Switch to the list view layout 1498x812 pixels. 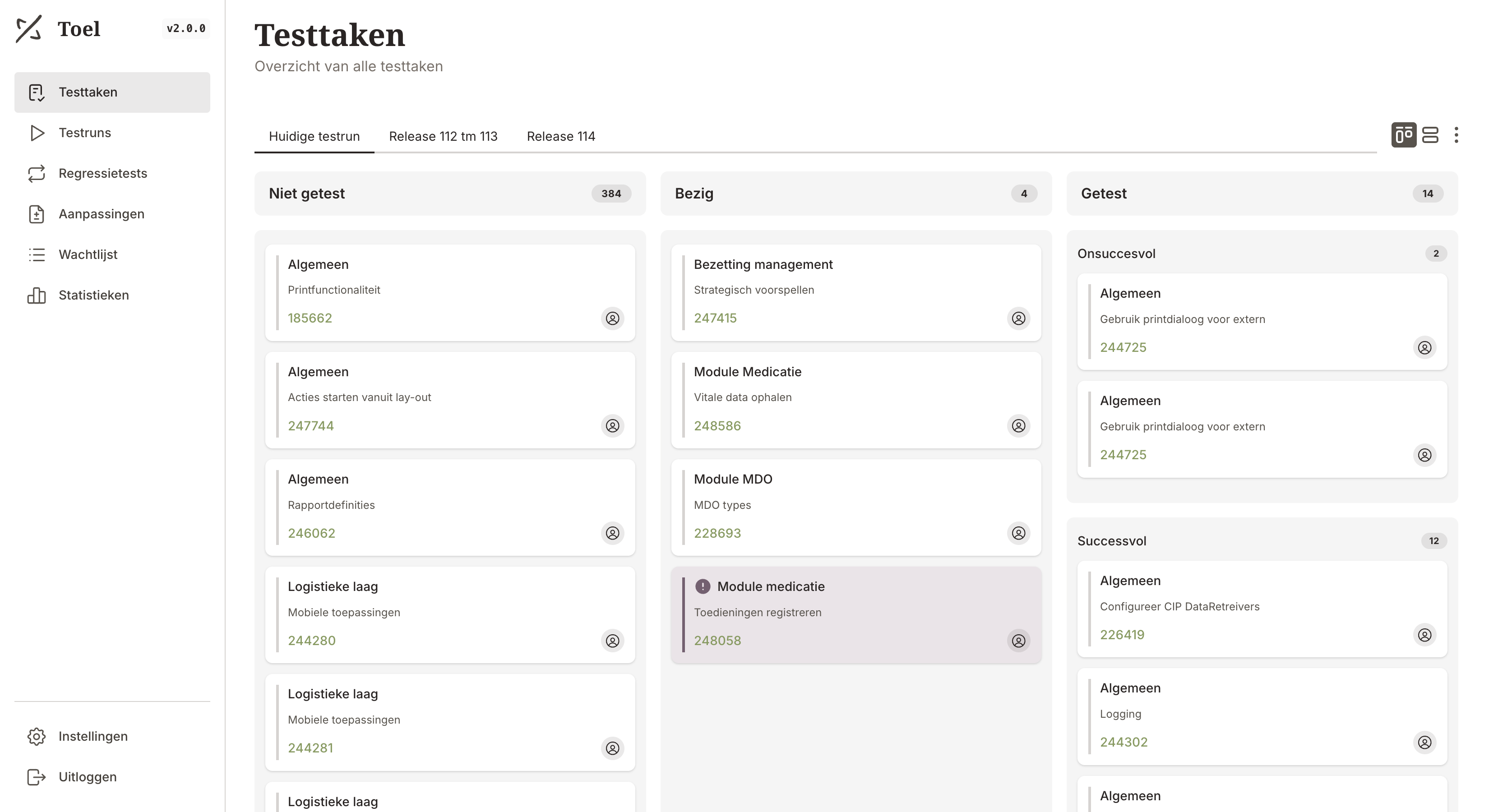[1430, 135]
